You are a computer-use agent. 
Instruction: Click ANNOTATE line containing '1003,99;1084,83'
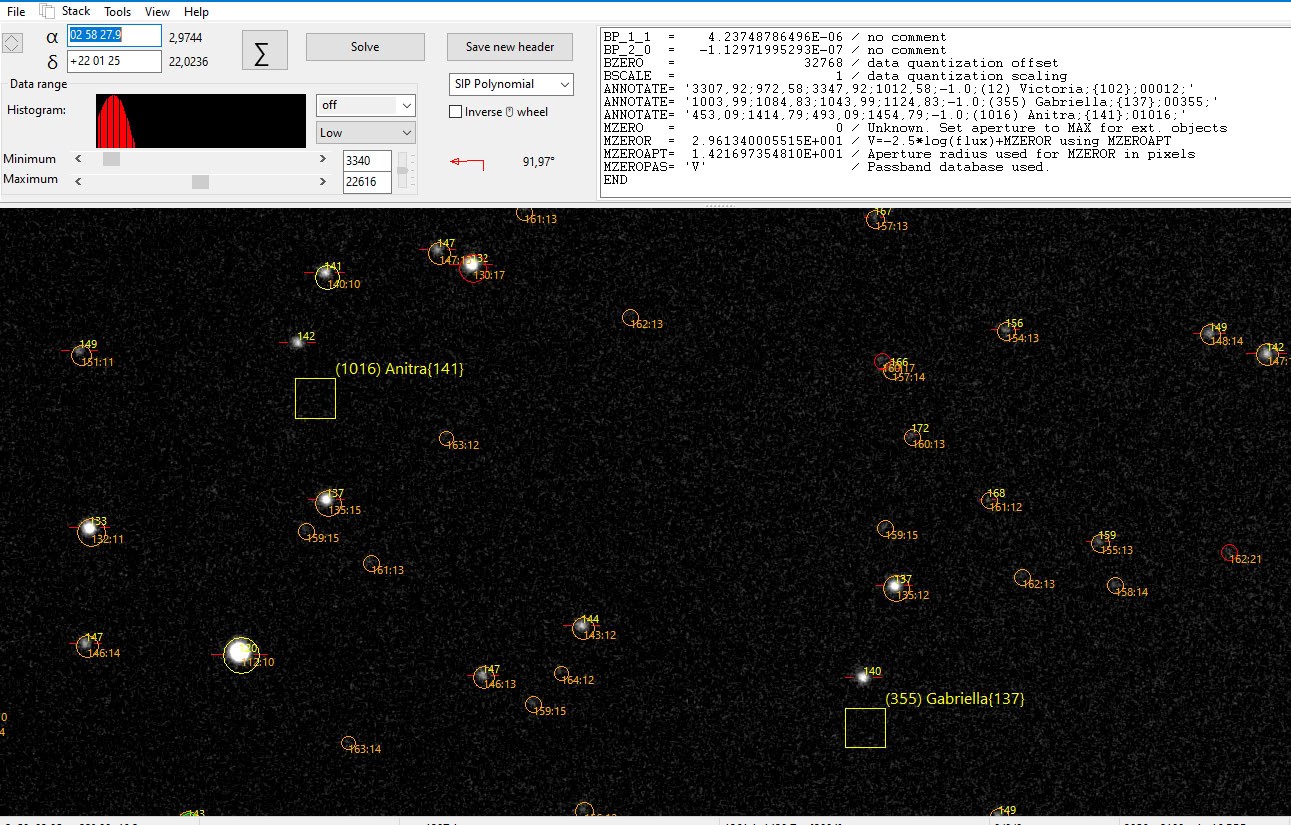(911, 102)
